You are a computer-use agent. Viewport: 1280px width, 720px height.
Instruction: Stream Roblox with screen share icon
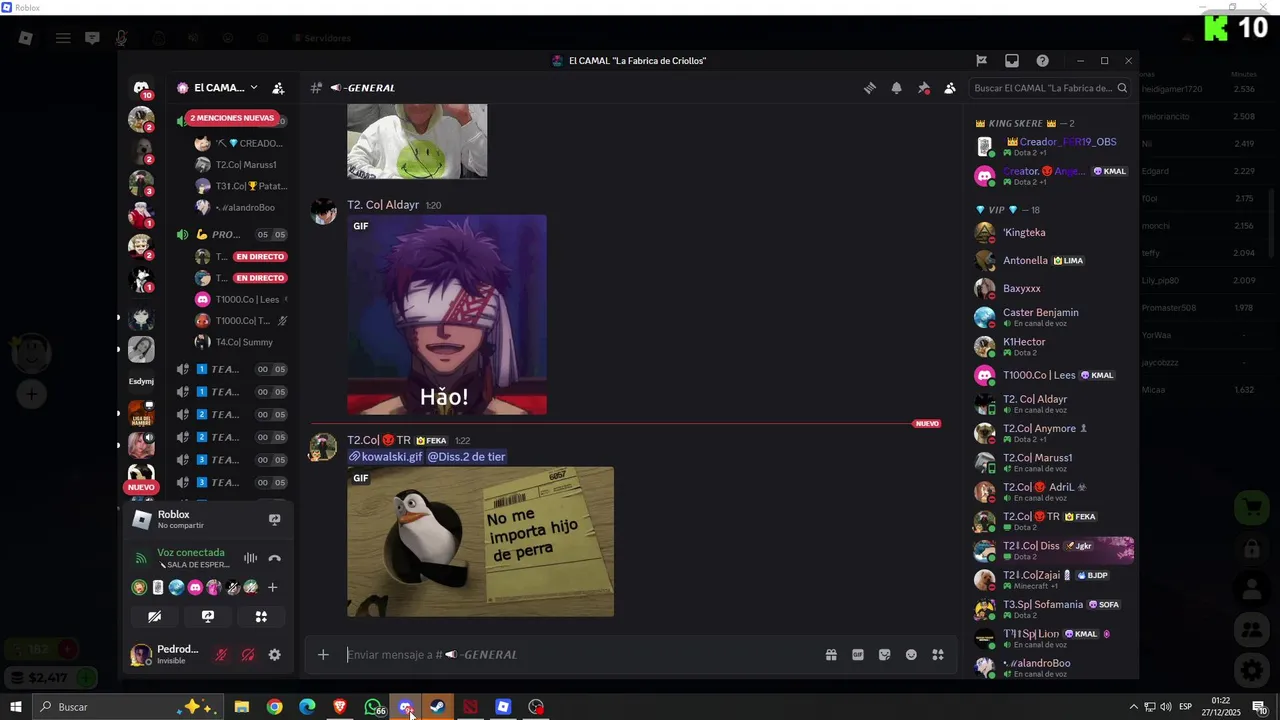pyautogui.click(x=274, y=519)
